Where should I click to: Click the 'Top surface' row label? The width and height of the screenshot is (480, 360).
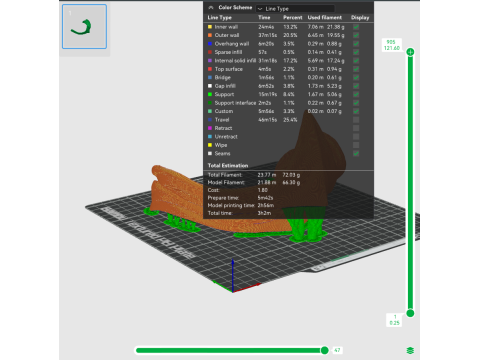point(229,69)
